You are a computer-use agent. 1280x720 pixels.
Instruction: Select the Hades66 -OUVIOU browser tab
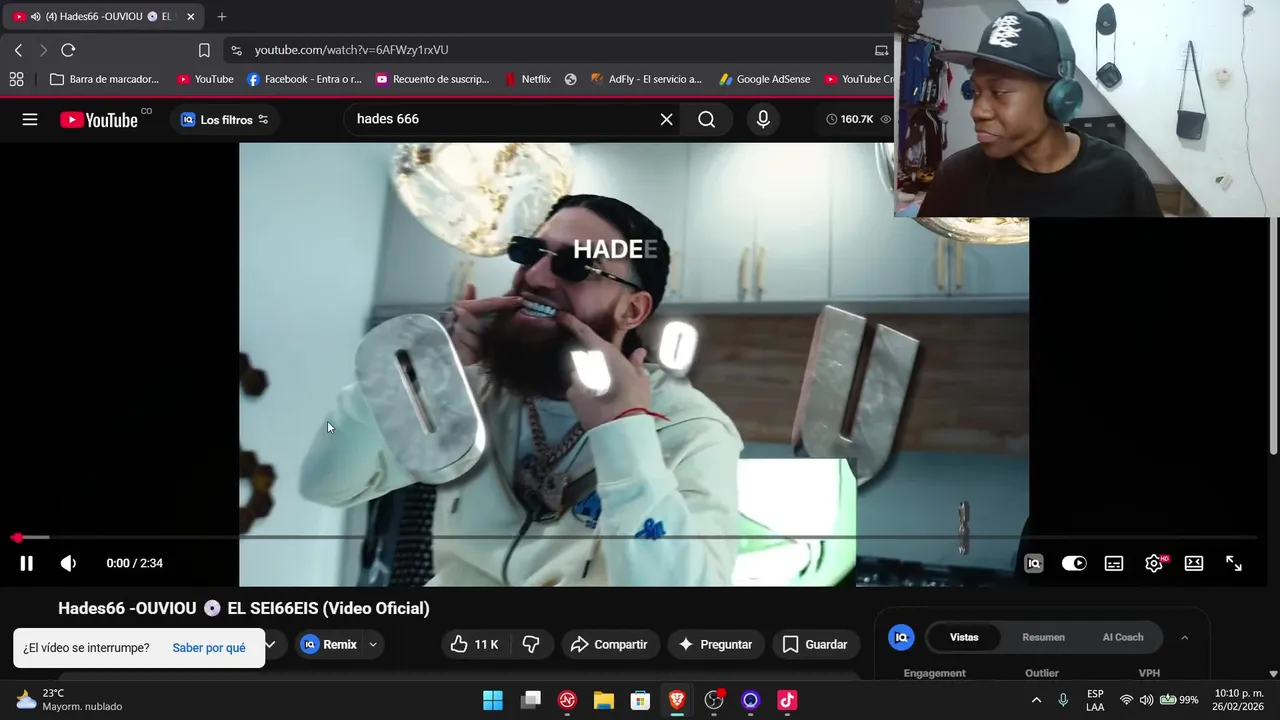(x=104, y=17)
